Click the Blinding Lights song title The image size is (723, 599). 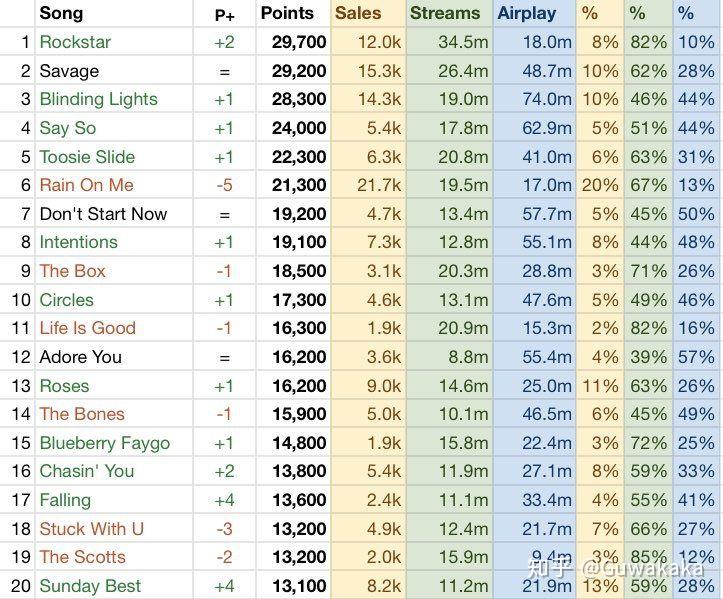[98, 99]
